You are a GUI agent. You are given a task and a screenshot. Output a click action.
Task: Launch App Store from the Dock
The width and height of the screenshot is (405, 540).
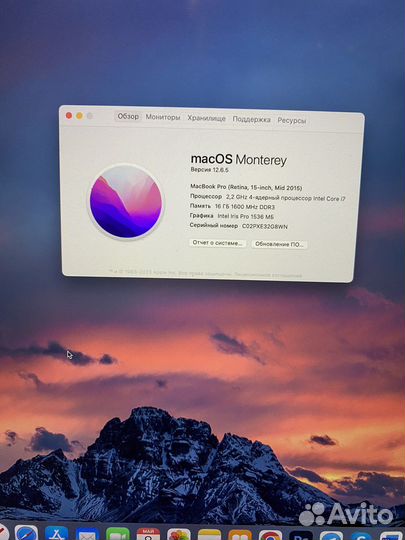[56, 533]
